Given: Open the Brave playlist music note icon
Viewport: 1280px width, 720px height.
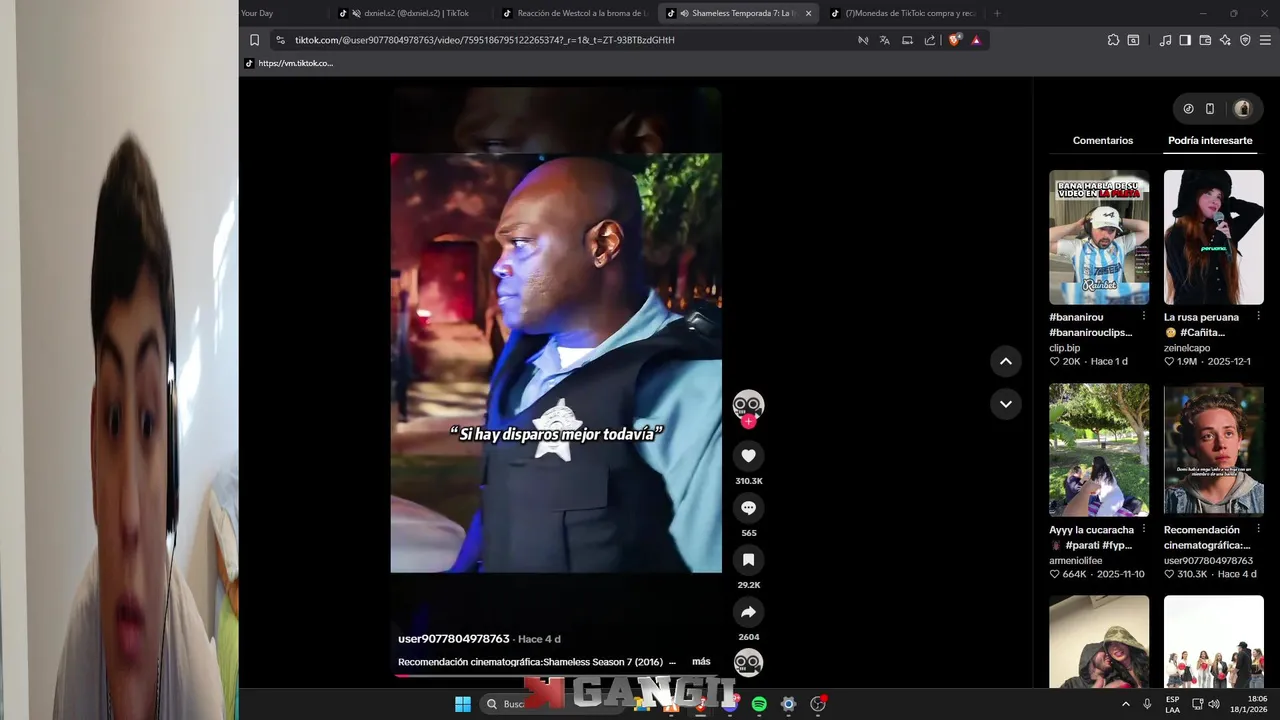Looking at the screenshot, I should tap(1165, 40).
